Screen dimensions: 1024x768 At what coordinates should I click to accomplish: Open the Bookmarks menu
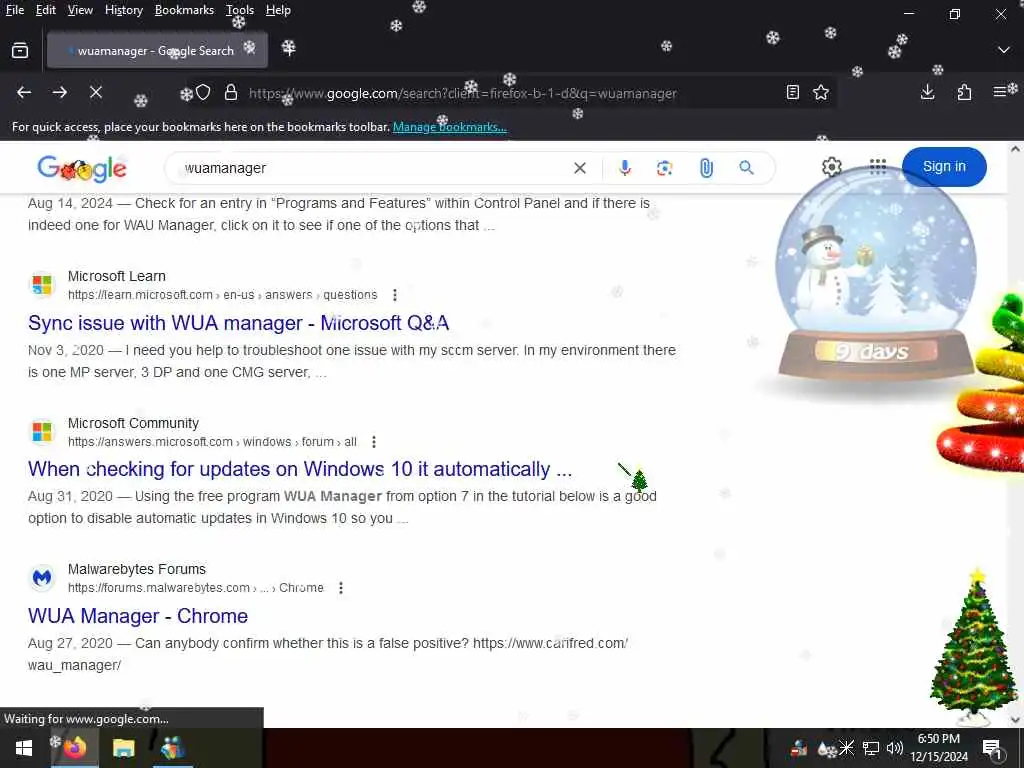tap(184, 10)
